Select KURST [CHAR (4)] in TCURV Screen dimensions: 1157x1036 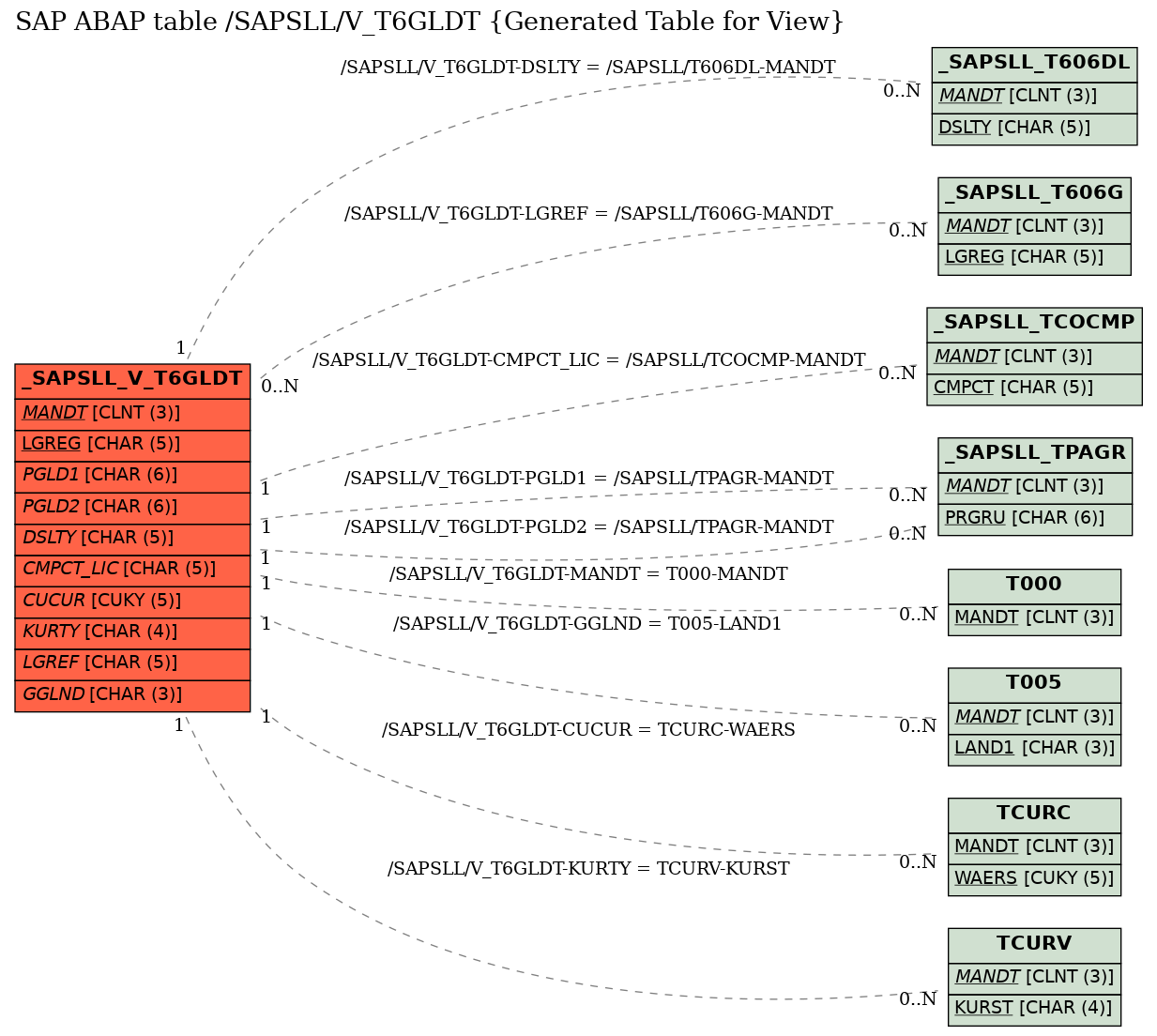1034,1010
